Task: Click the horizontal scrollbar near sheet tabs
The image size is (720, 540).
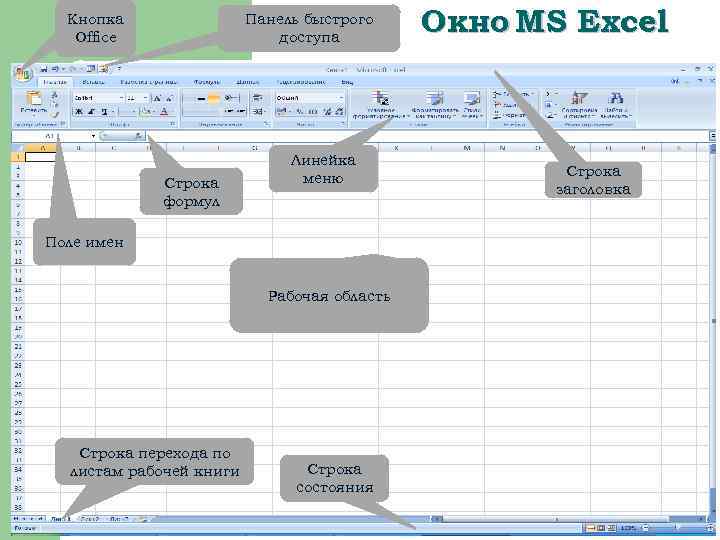Action: click(569, 519)
